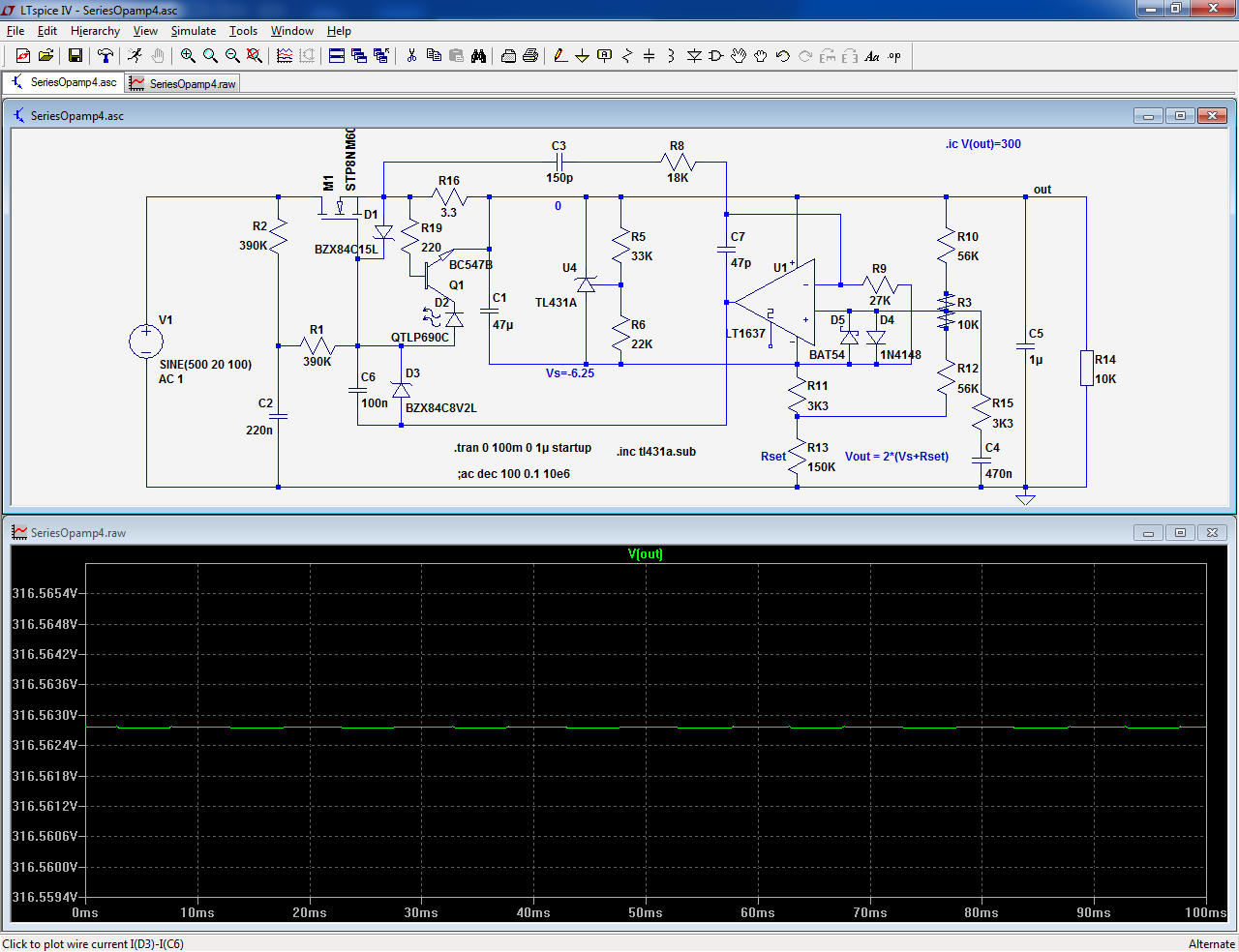Open the Component gate-symbol tool
The width and height of the screenshot is (1239, 952).
tap(716, 56)
